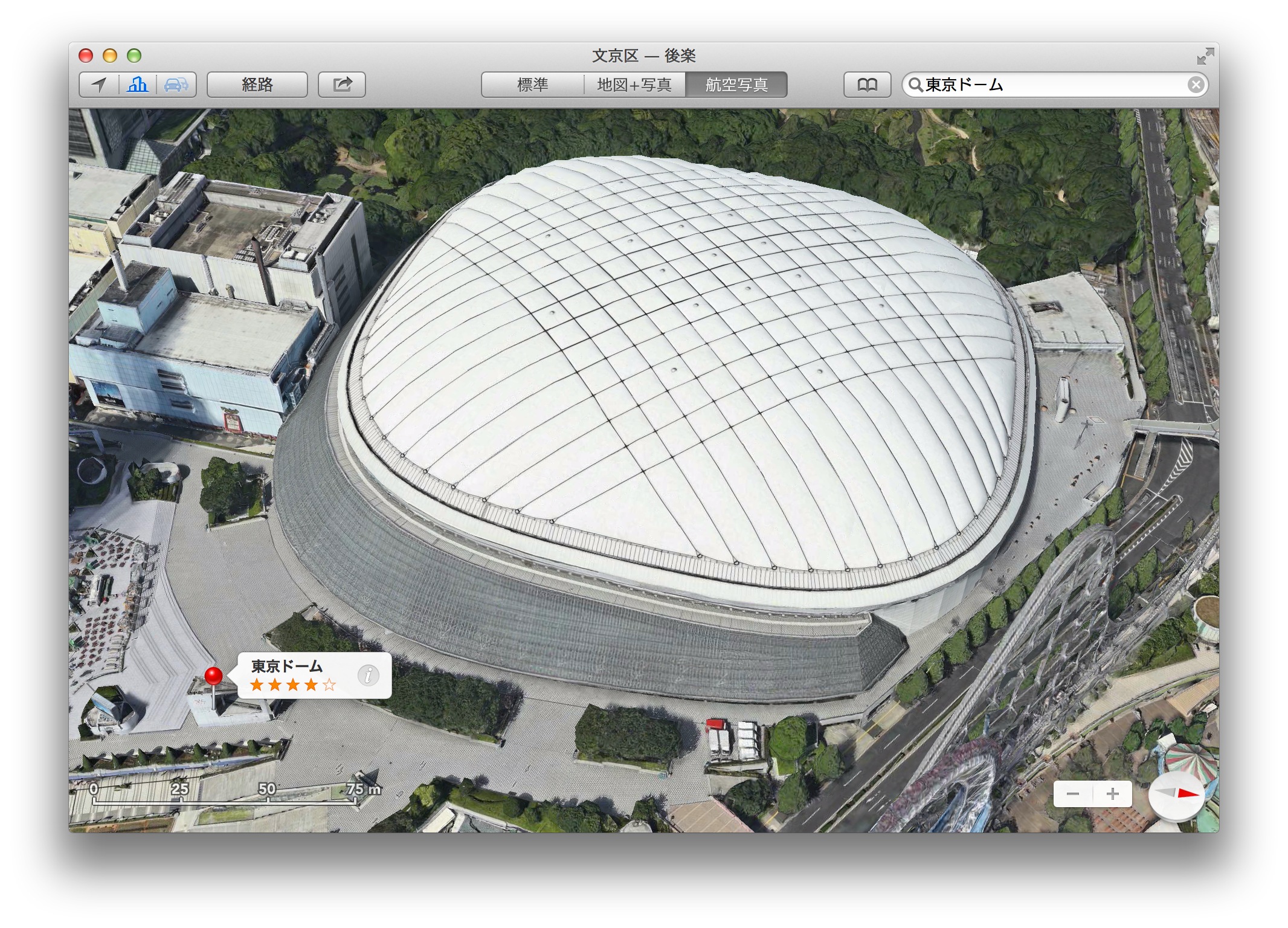Image resolution: width=1288 pixels, height=928 pixels.
Task: Open the info button on 東京ドーム callout
Action: point(368,675)
